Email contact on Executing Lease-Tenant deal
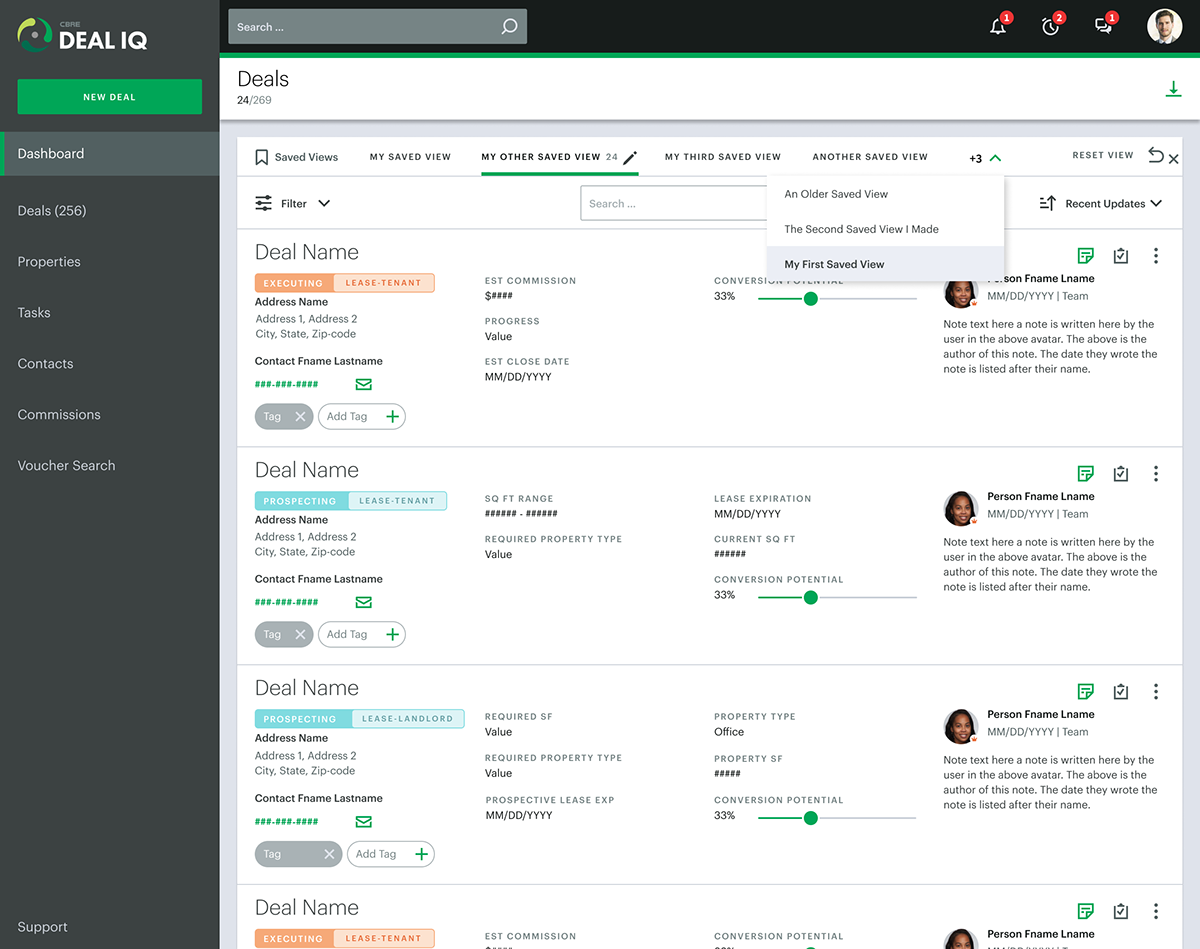 pyautogui.click(x=364, y=384)
